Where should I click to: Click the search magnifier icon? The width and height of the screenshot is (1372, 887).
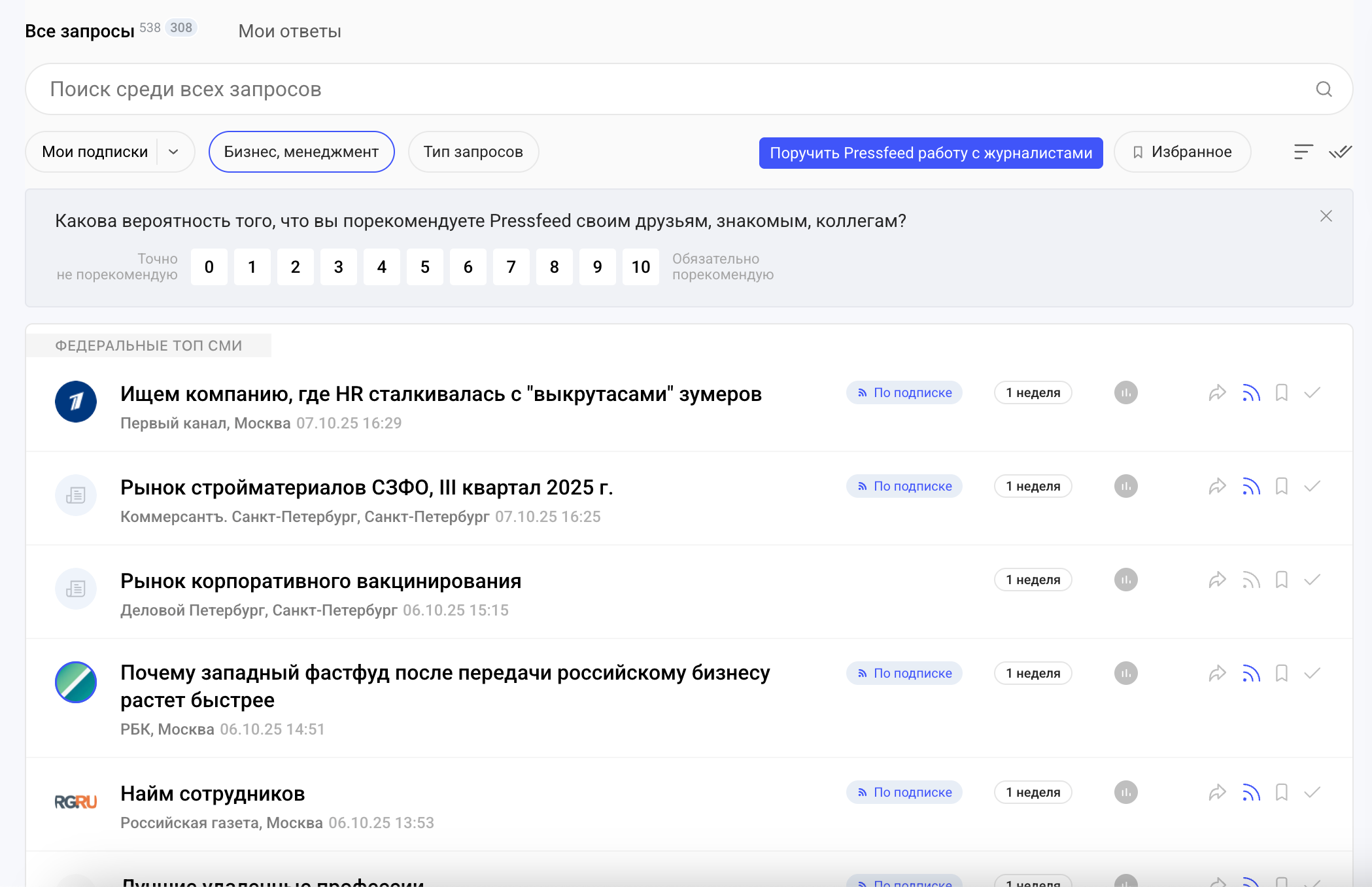point(1324,89)
